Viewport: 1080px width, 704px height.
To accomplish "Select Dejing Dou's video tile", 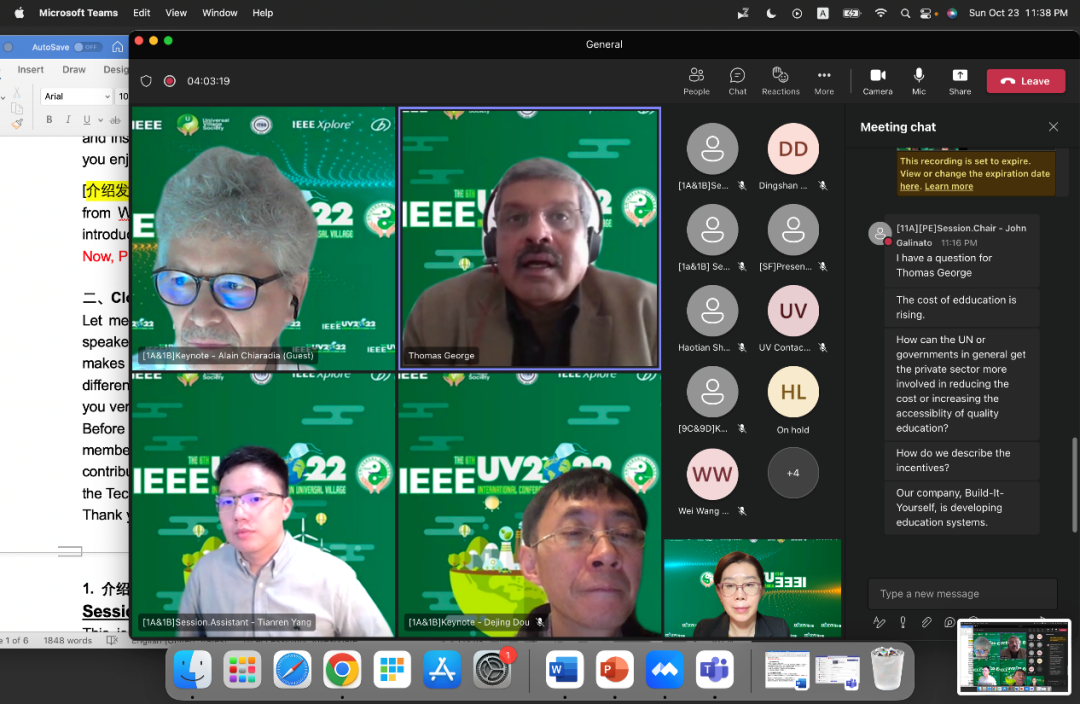I will [x=530, y=505].
